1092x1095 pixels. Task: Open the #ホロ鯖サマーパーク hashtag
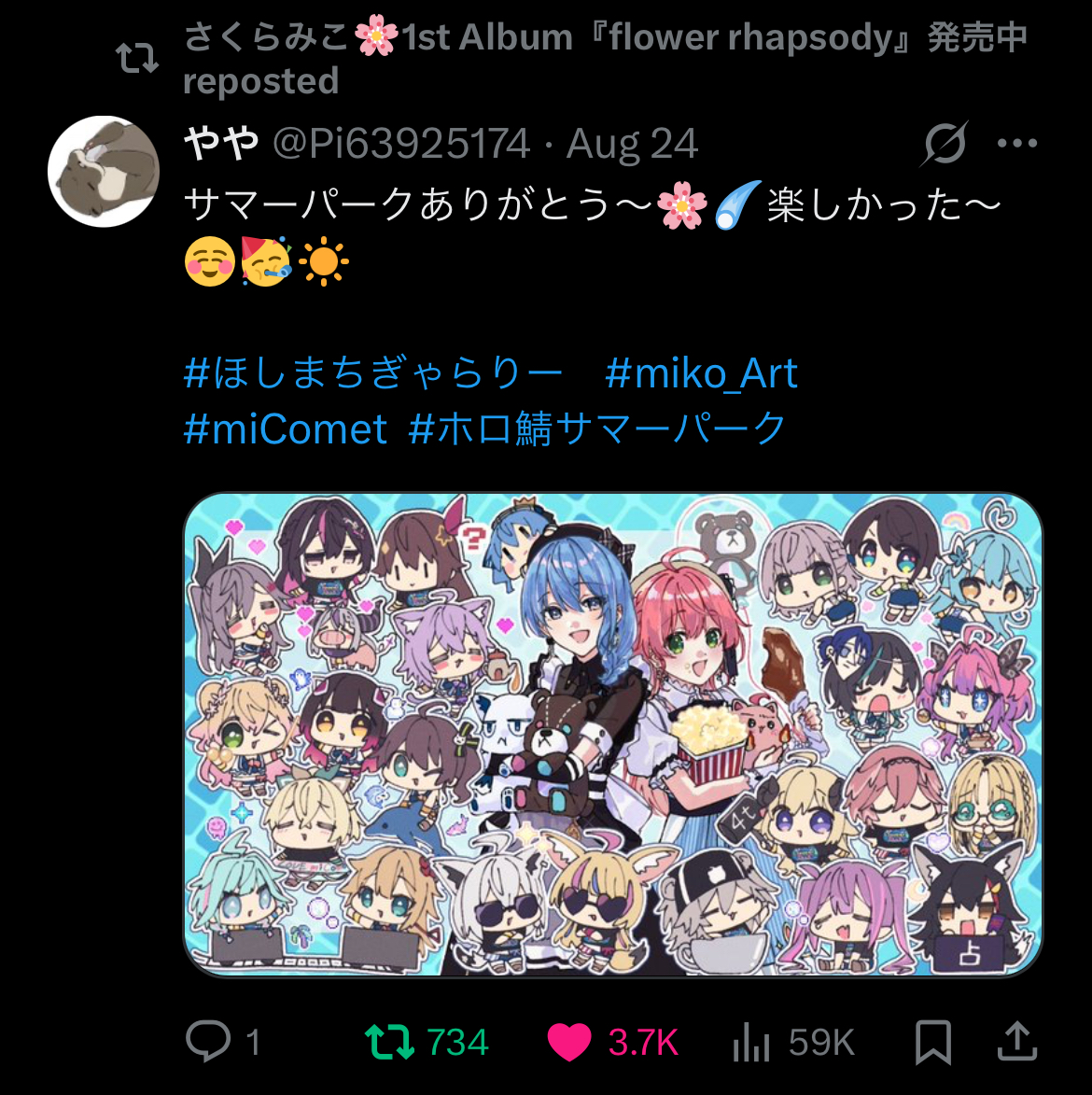tap(597, 428)
